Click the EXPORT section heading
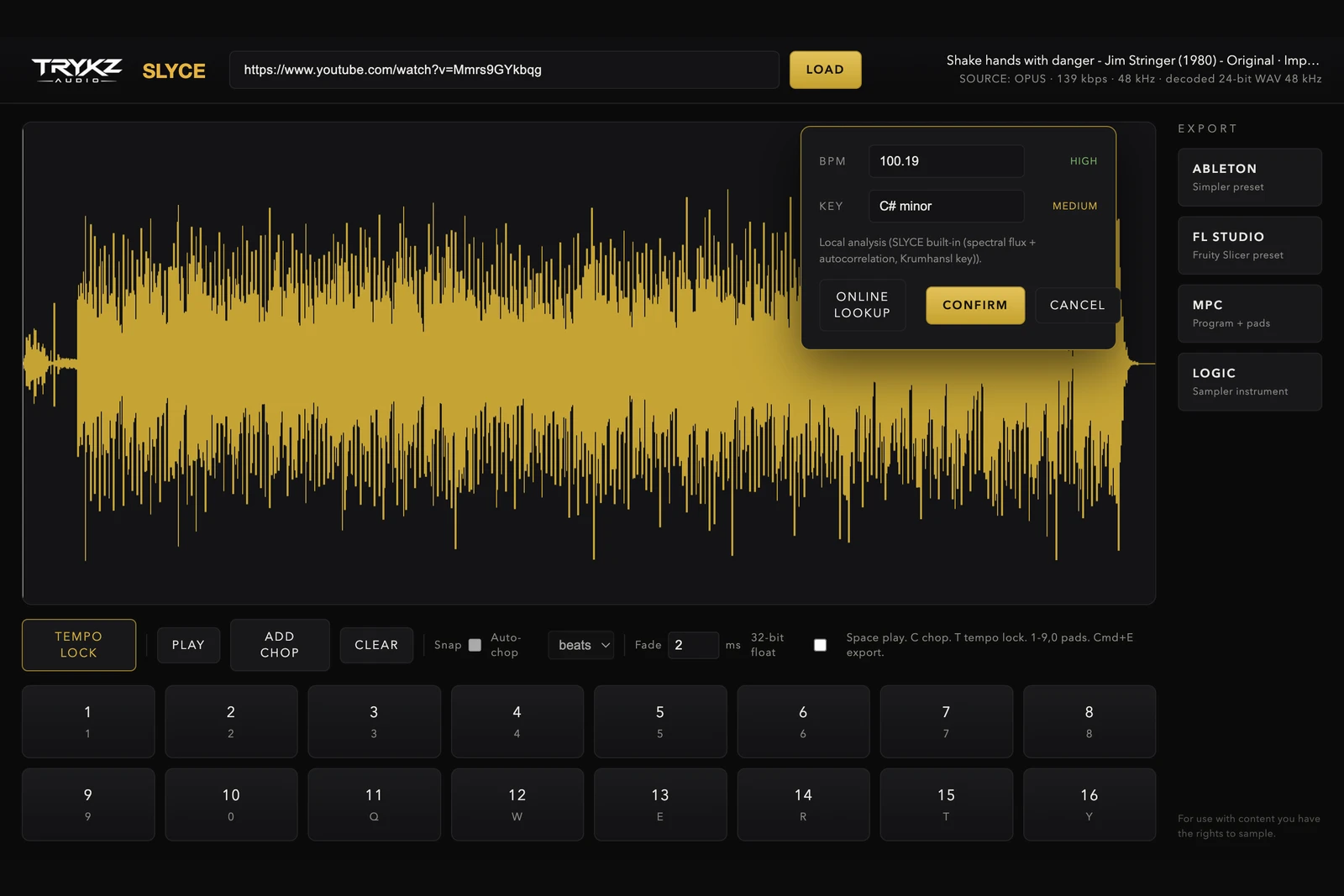1344x896 pixels. click(x=1207, y=128)
